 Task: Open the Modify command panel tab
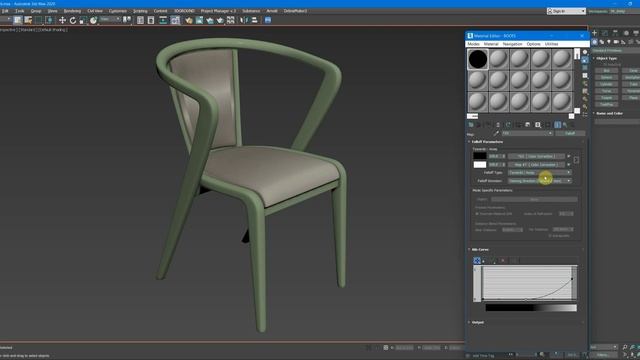tap(605, 33)
